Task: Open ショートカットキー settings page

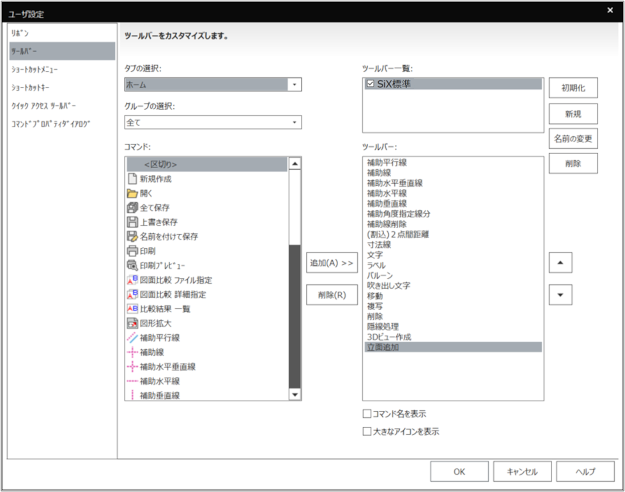Action: [32, 87]
